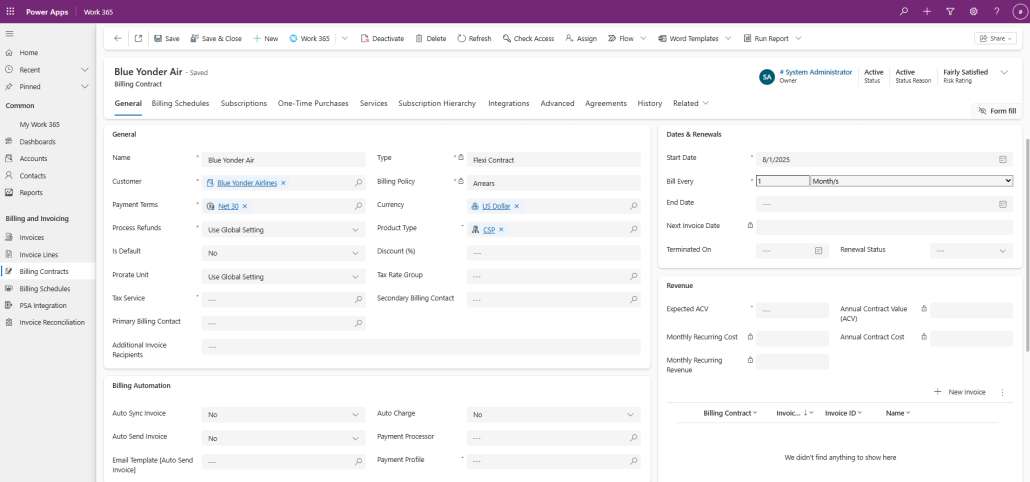1030x482 pixels.
Task: Open record in new window icon
Action: pos(138,38)
